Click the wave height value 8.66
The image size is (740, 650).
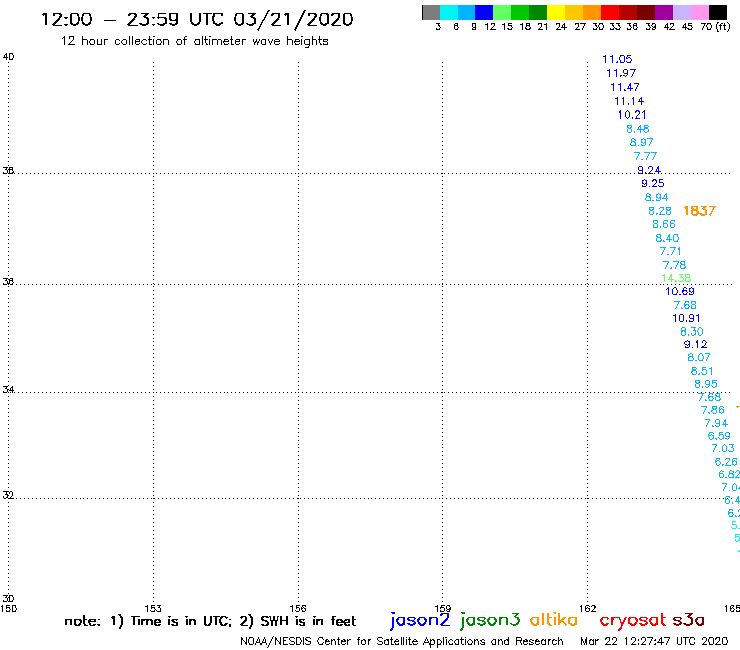tap(664, 224)
